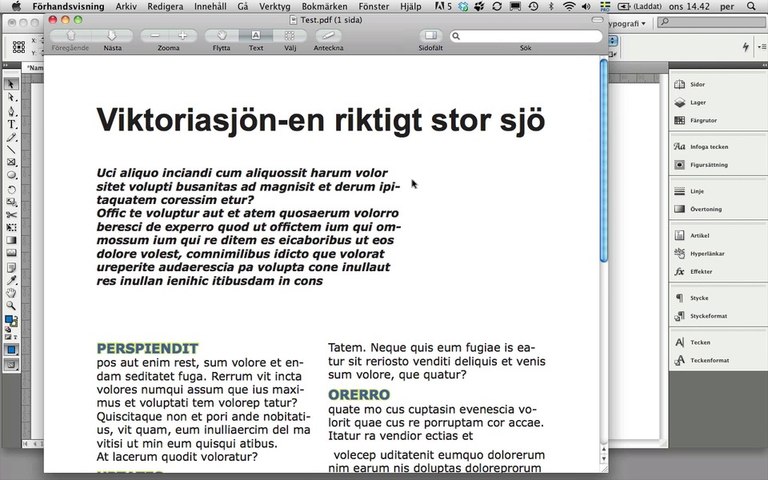This screenshot has height=480, width=768.
Task: Open the Hjälp menu
Action: coord(410,6)
